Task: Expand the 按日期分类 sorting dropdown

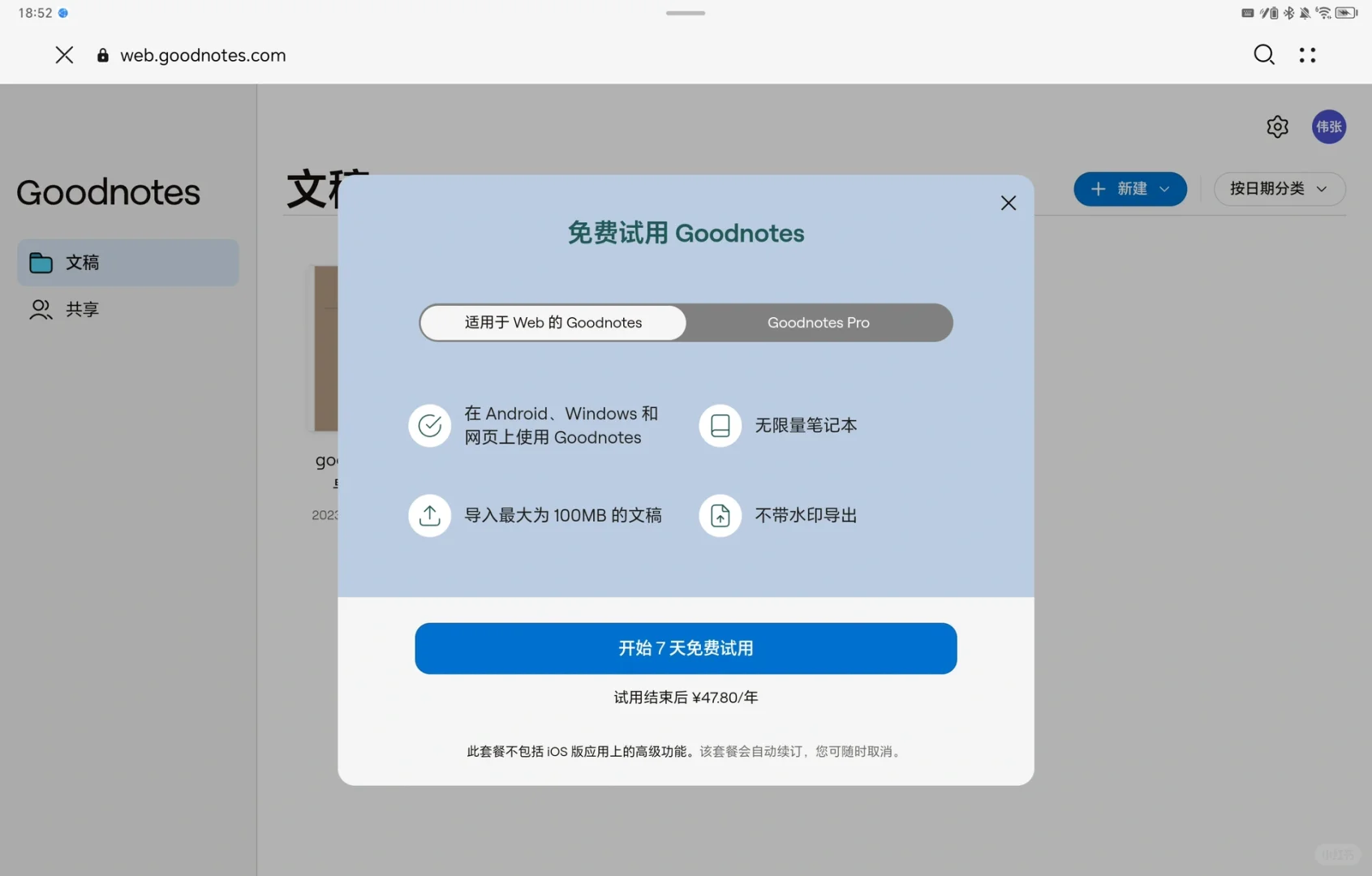Action: (x=1280, y=189)
